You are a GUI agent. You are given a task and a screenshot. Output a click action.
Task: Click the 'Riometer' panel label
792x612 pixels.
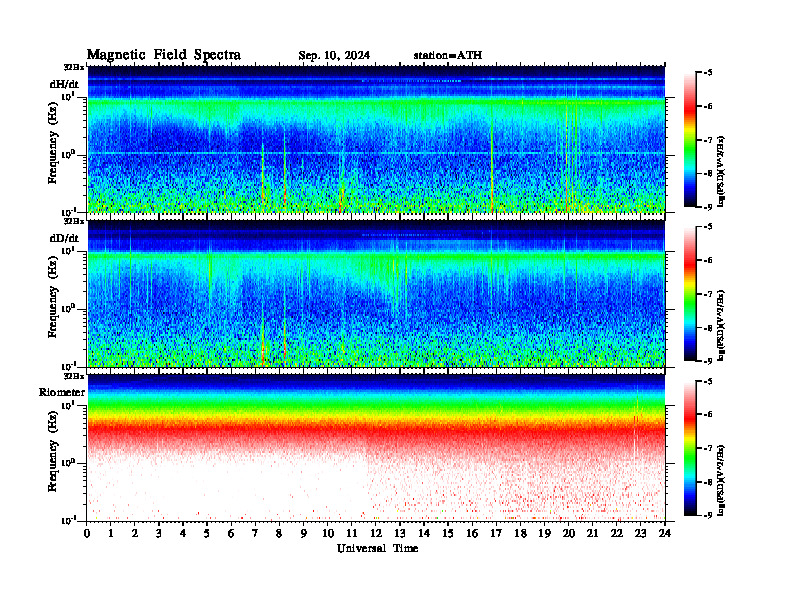click(62, 392)
